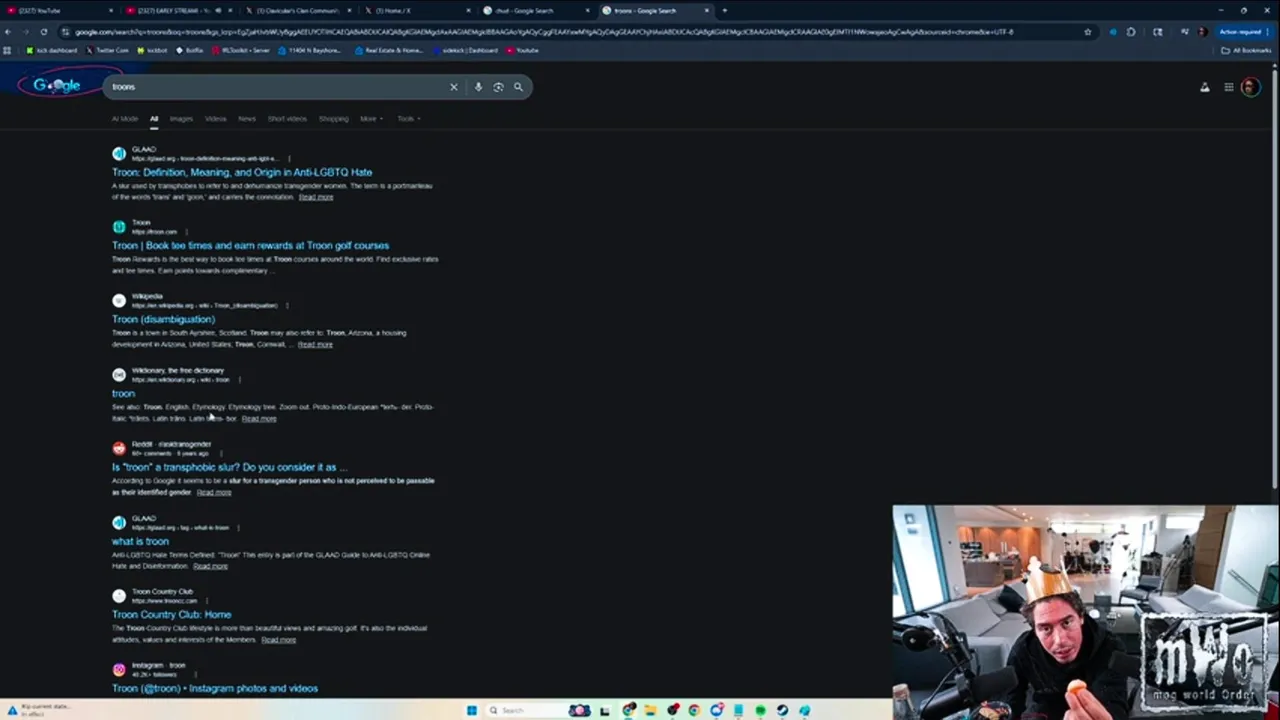
Task: Clear the search query with the X icon
Action: click(453, 87)
